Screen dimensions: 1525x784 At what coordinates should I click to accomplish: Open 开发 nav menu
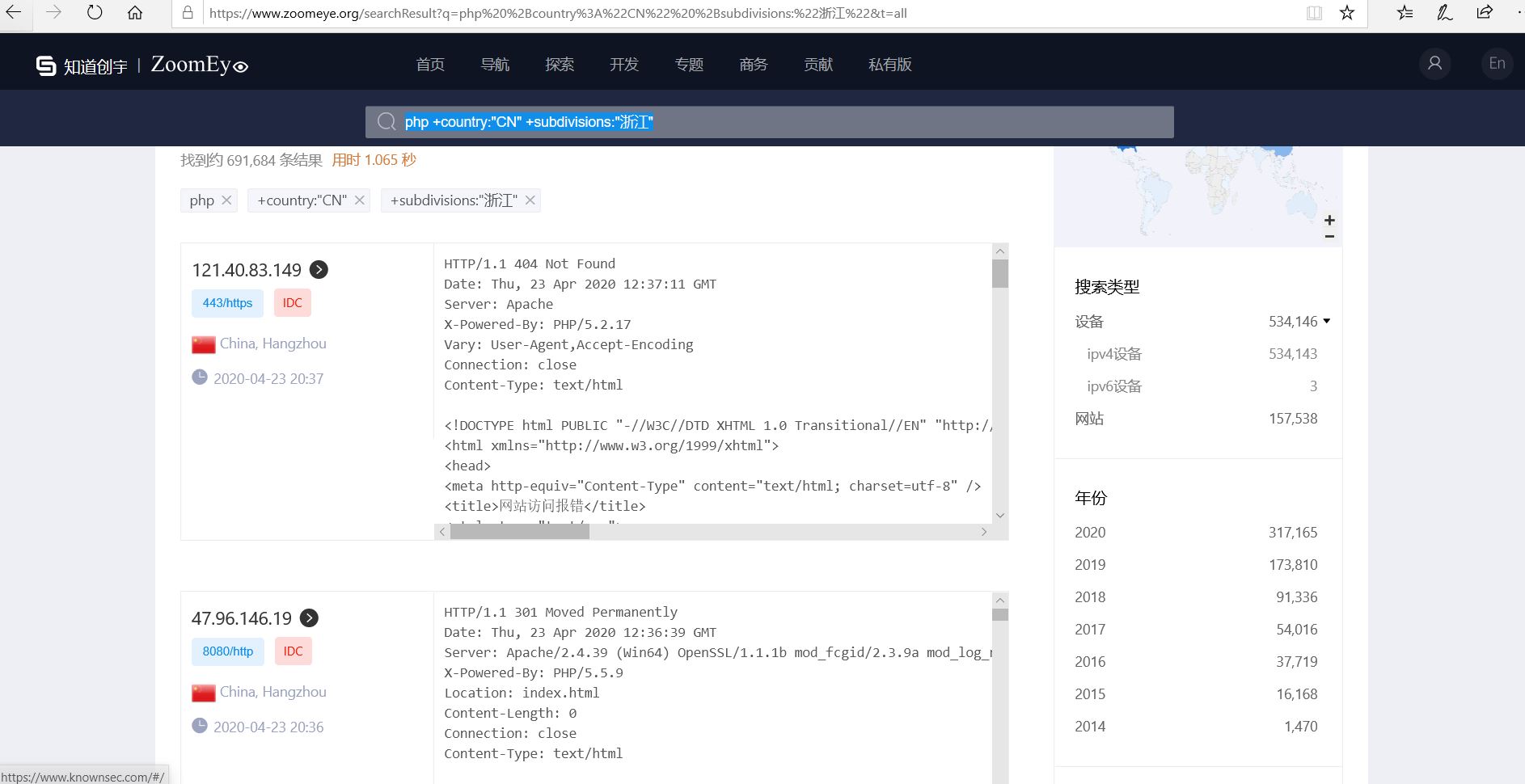624,64
